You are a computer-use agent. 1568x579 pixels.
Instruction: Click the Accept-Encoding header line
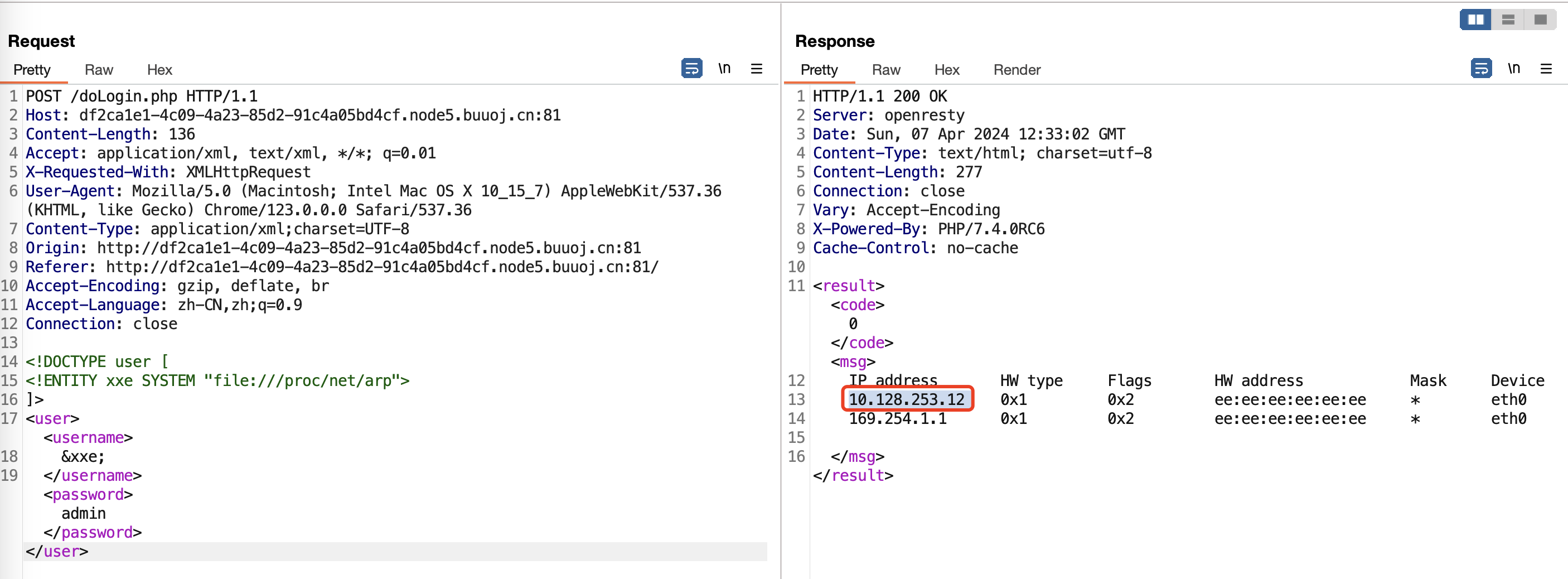point(177,286)
